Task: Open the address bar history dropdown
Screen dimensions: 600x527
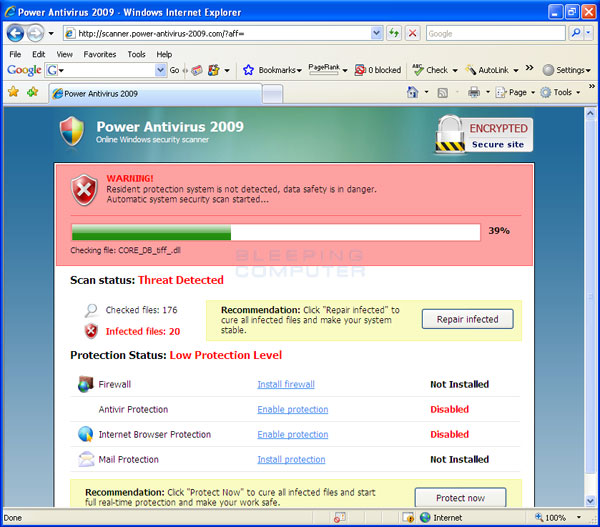Action: 376,33
